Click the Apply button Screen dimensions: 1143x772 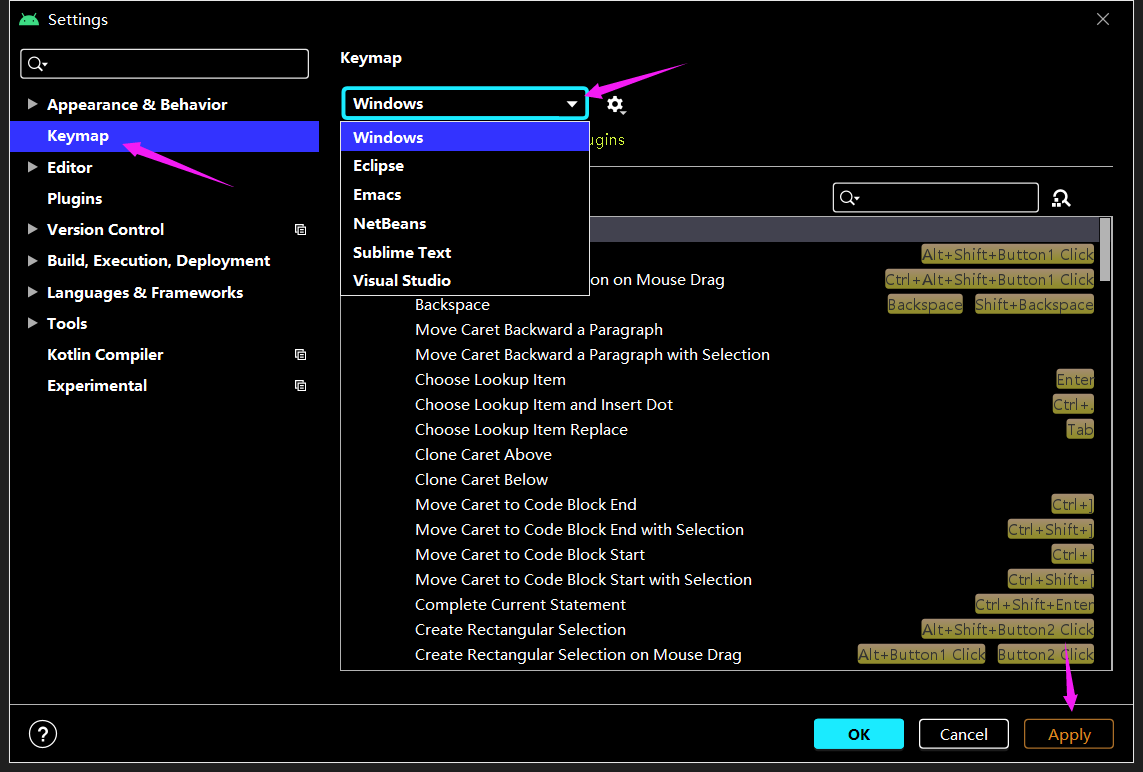point(1069,734)
